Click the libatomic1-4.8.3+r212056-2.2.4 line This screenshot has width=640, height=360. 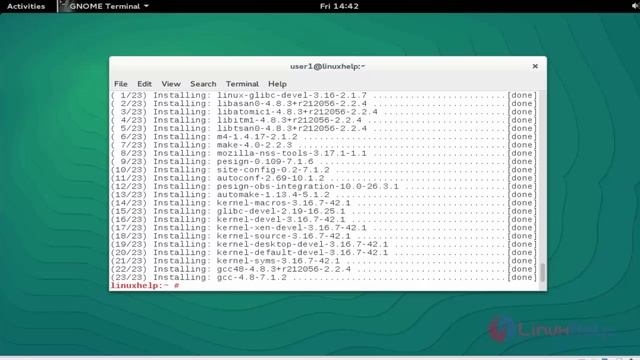tap(324, 112)
